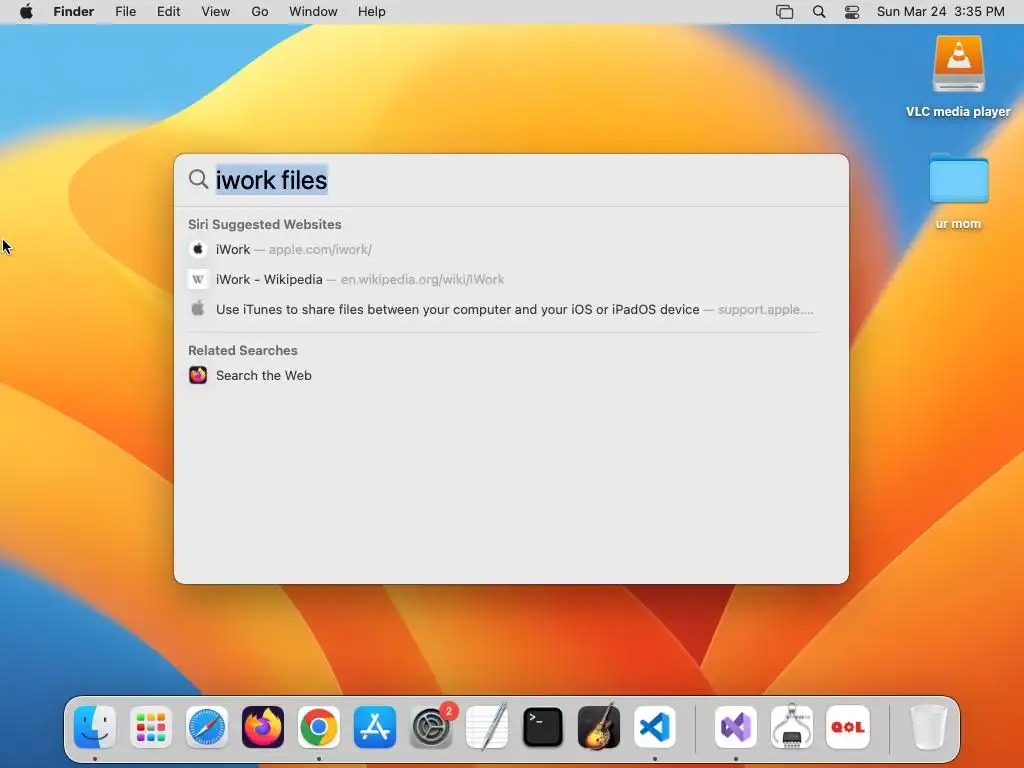The width and height of the screenshot is (1024, 768).
Task: Open the QOL app in the Dock
Action: [848, 727]
